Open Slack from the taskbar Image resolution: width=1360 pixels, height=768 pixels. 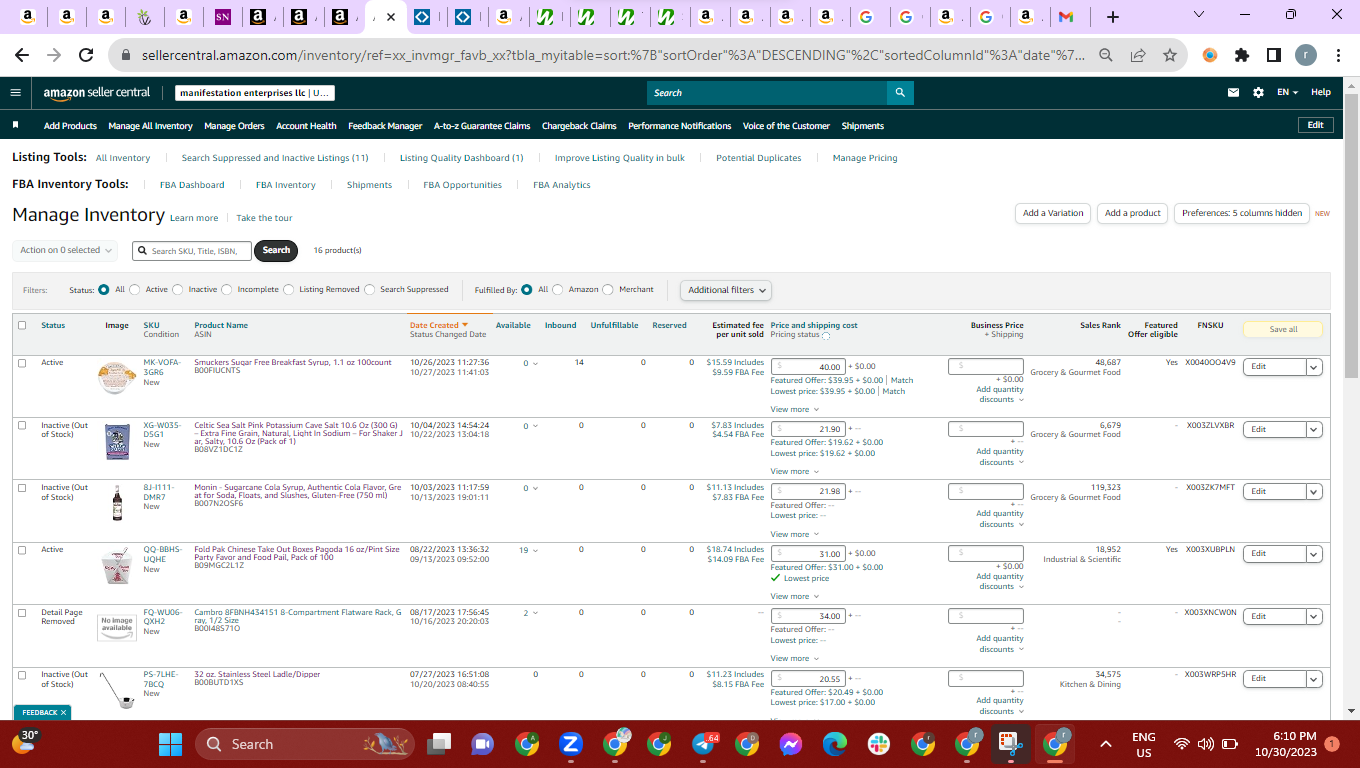point(879,744)
